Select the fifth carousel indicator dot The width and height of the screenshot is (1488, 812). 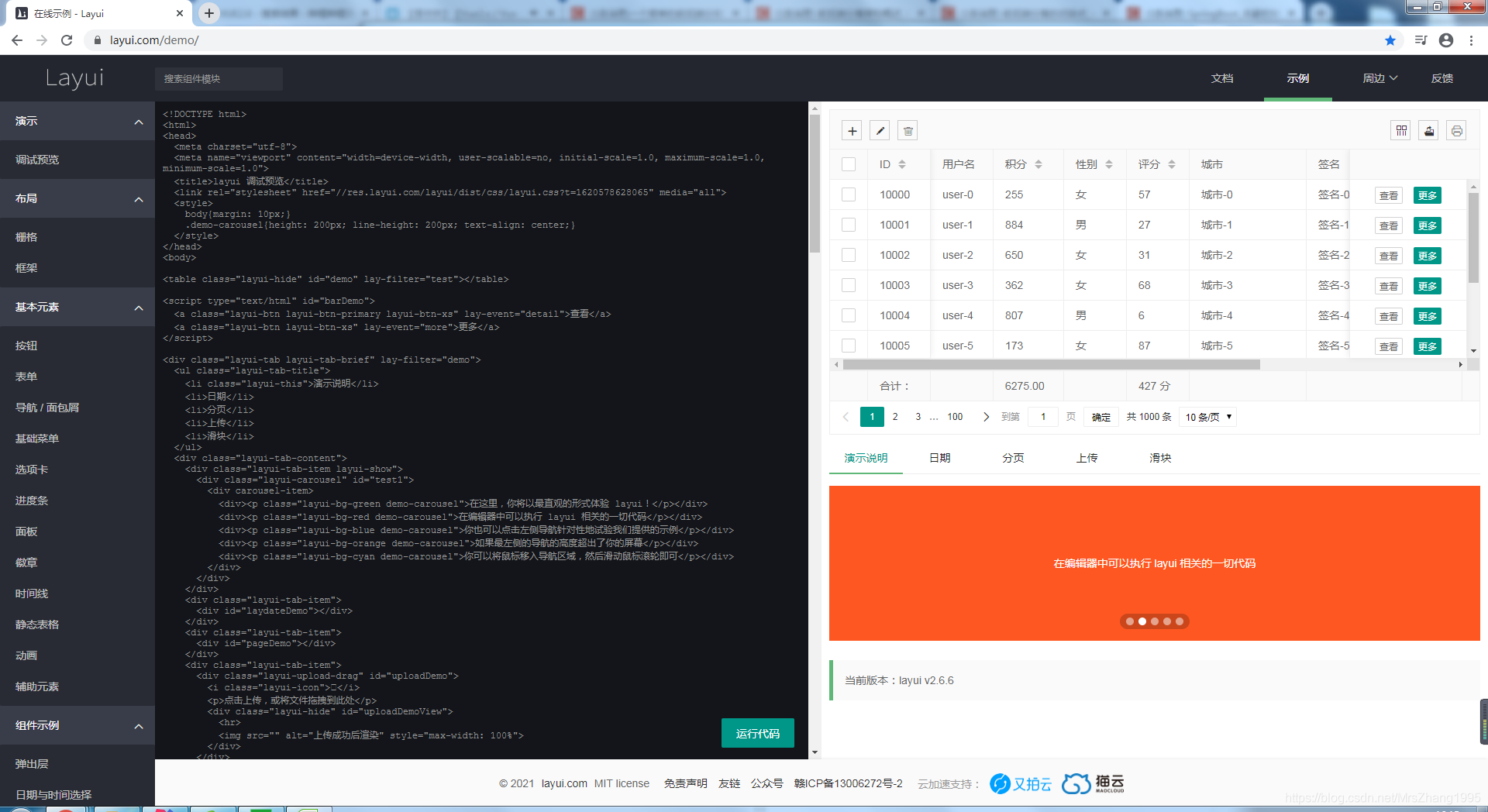[1180, 621]
